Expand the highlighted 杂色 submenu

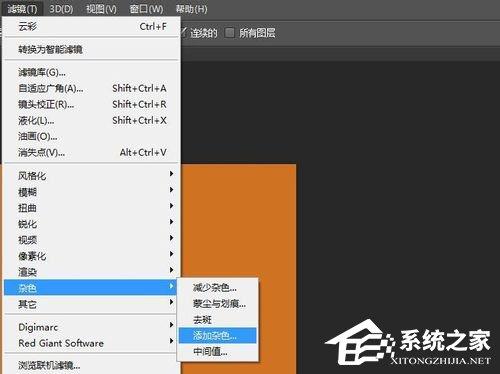point(90,287)
